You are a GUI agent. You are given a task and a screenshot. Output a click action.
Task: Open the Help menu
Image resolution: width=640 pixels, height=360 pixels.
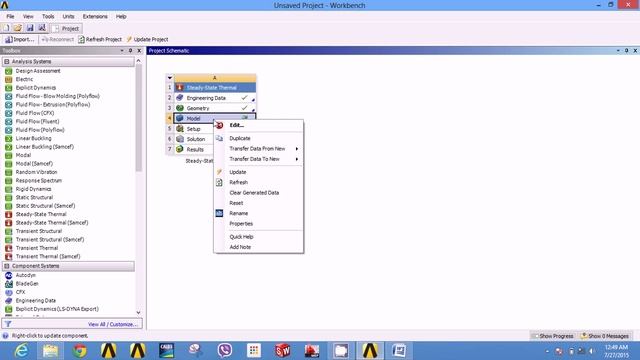(x=121, y=17)
